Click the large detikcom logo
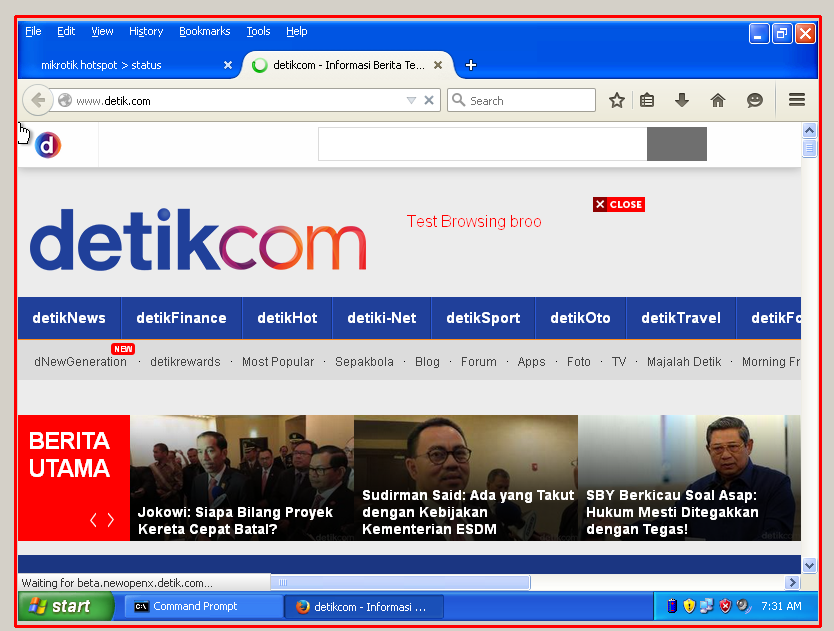834x631 pixels. click(198, 239)
